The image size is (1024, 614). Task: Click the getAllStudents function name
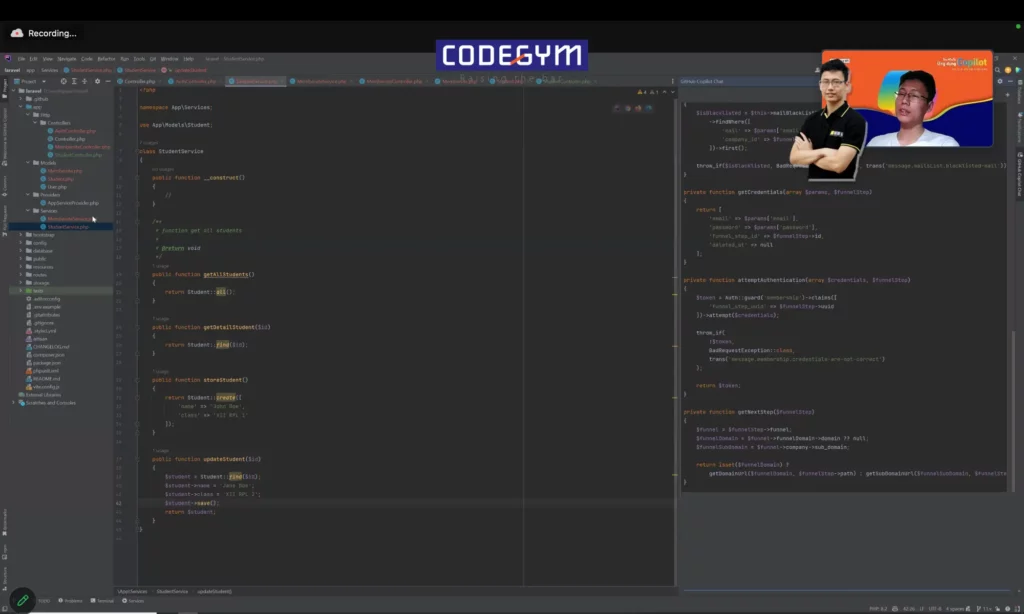229,274
